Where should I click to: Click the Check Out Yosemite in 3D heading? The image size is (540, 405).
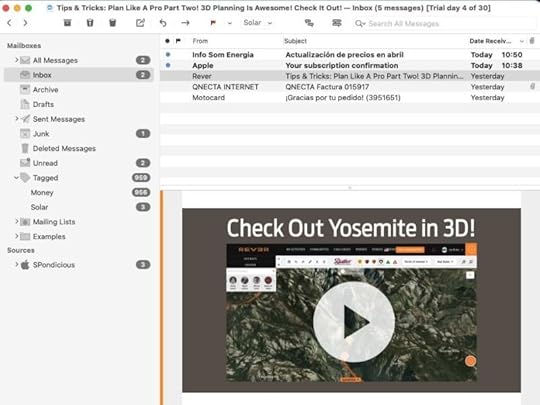(x=351, y=228)
